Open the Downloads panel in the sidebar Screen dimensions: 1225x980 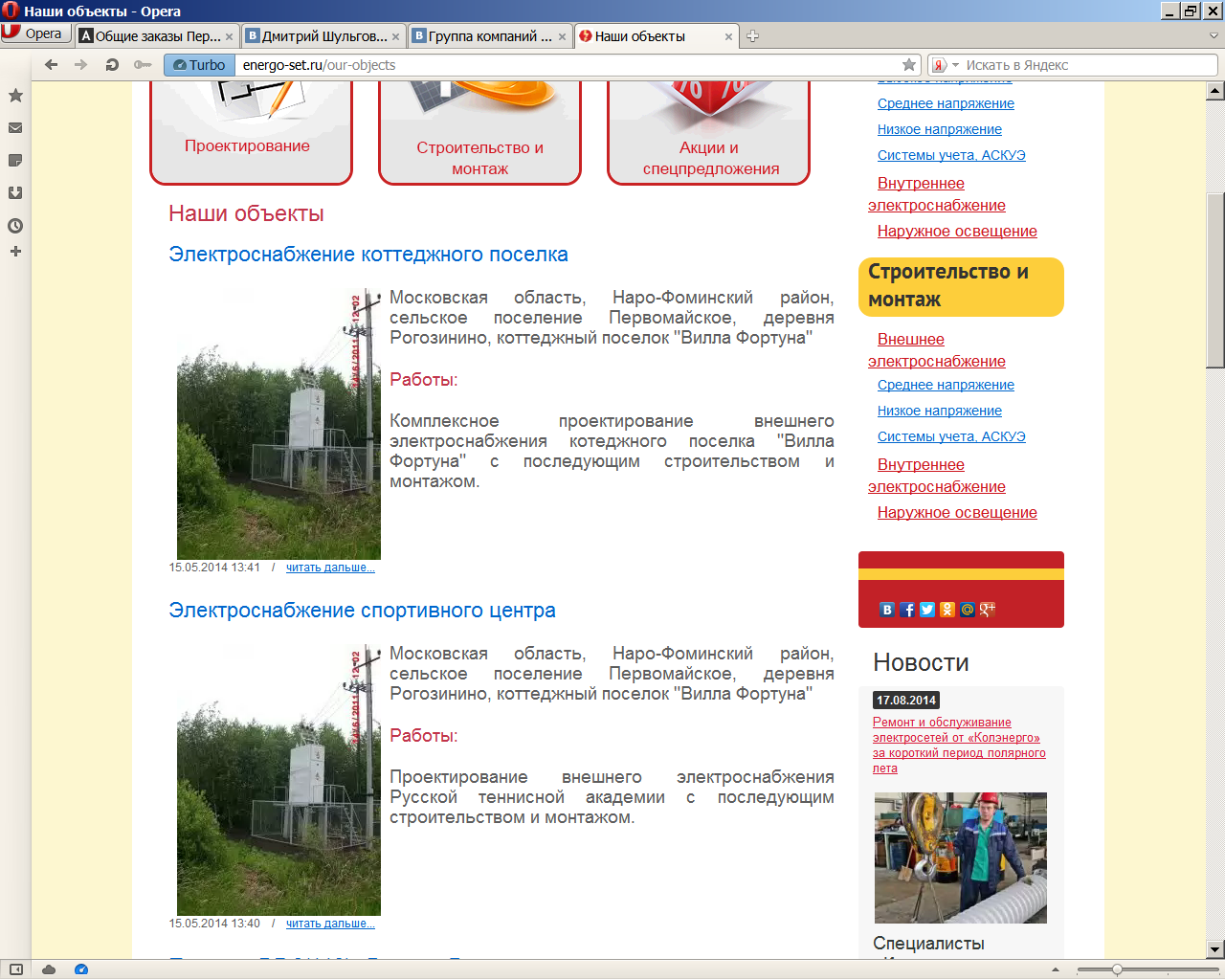[x=15, y=193]
